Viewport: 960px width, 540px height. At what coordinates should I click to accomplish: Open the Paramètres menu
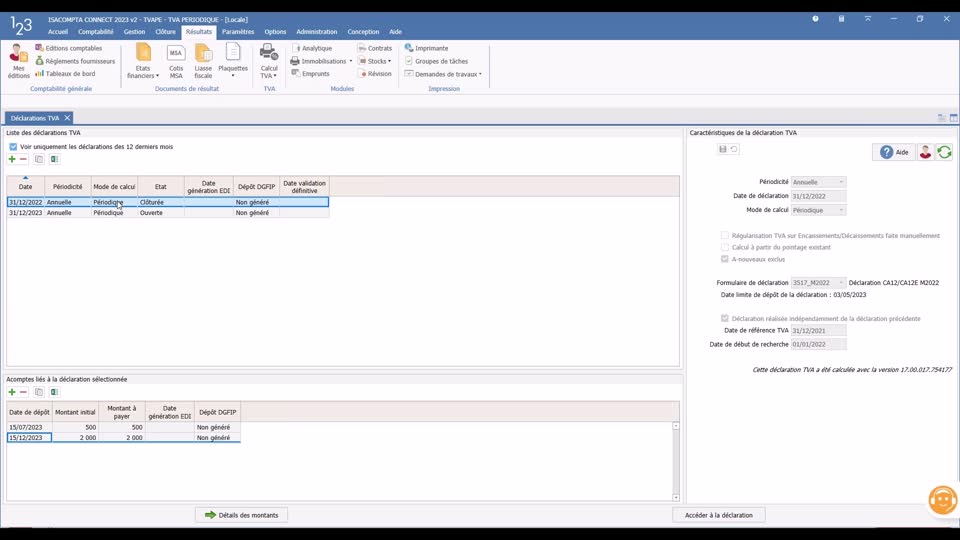(238, 32)
